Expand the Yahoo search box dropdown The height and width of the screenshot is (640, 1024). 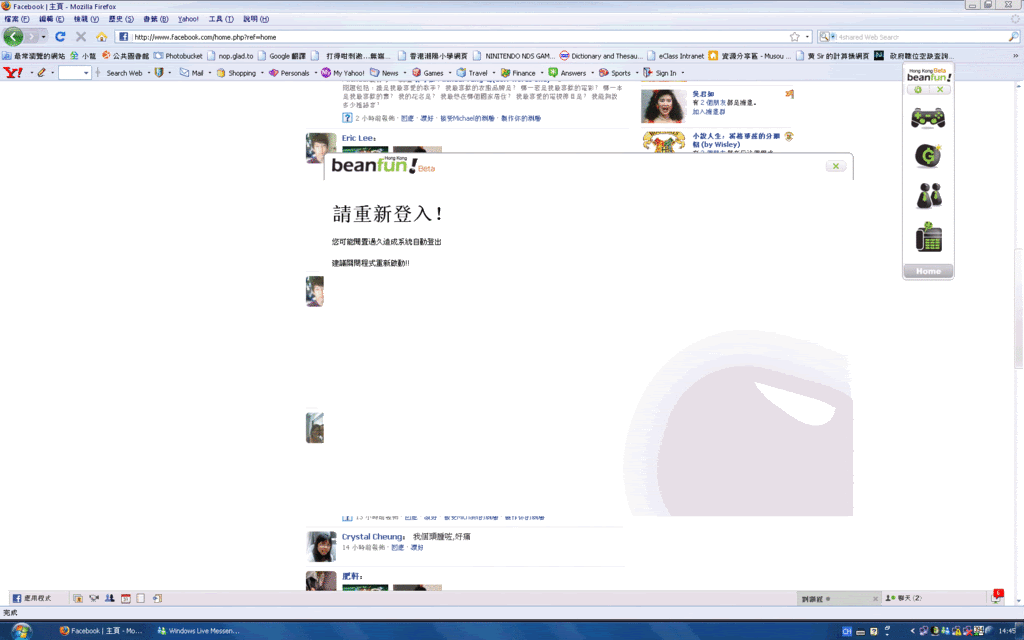tap(86, 72)
